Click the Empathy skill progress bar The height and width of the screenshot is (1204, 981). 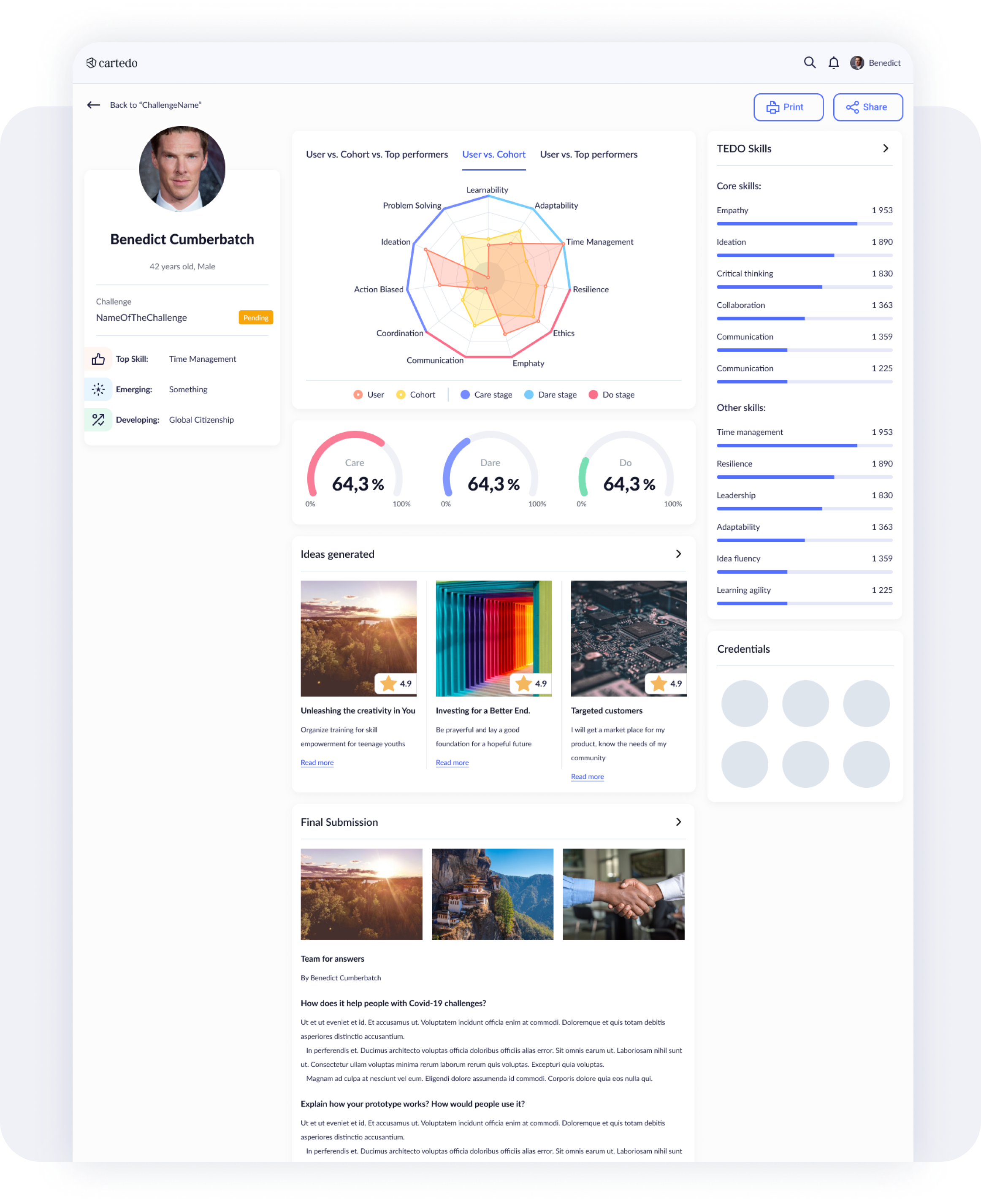[804, 224]
